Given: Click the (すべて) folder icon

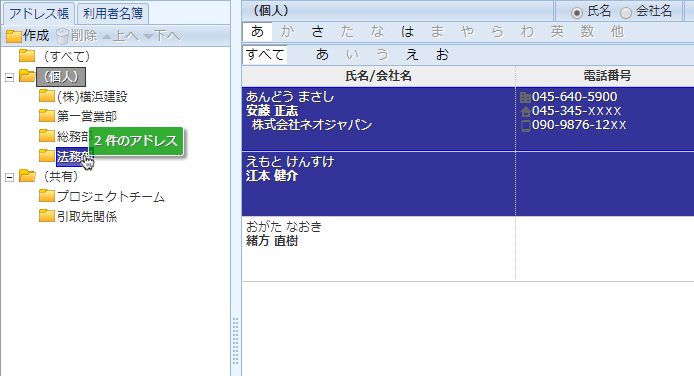Looking at the screenshot, I should pyautogui.click(x=27, y=55).
